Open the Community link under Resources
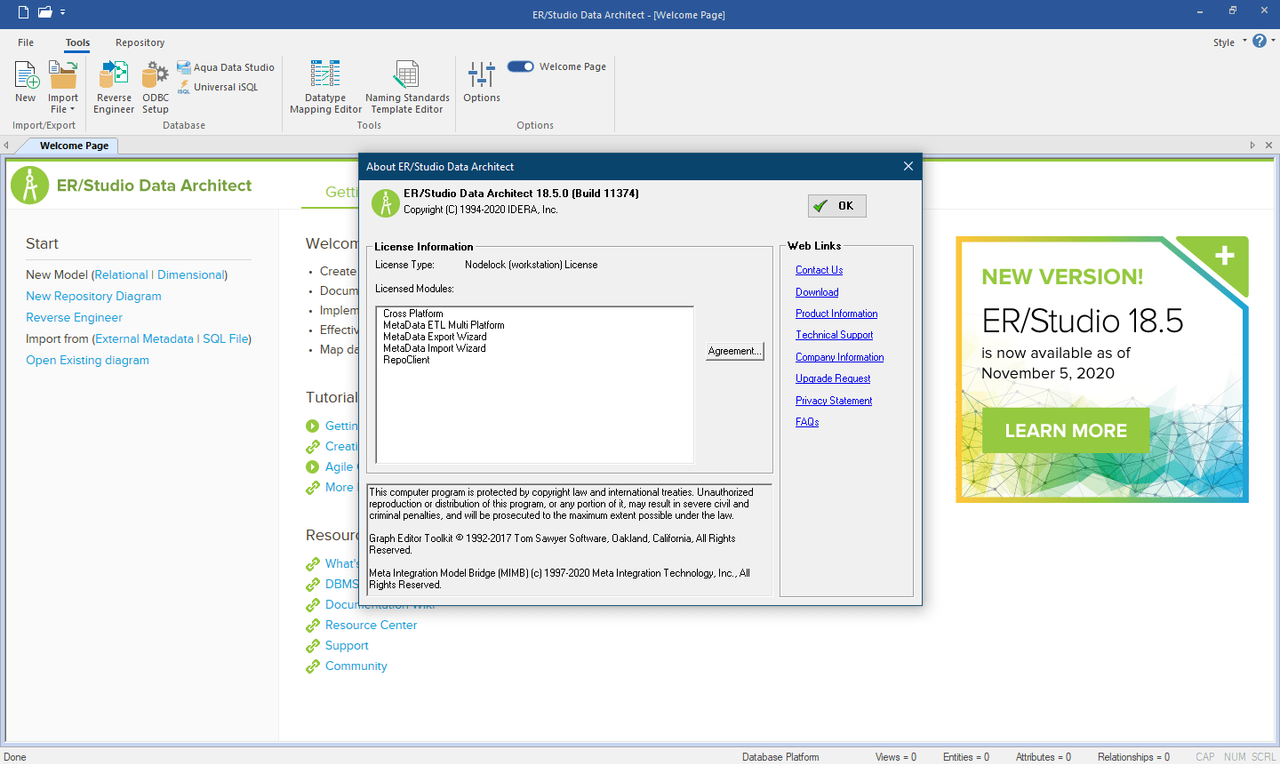Screen dimensions: 1280x764 [356, 666]
